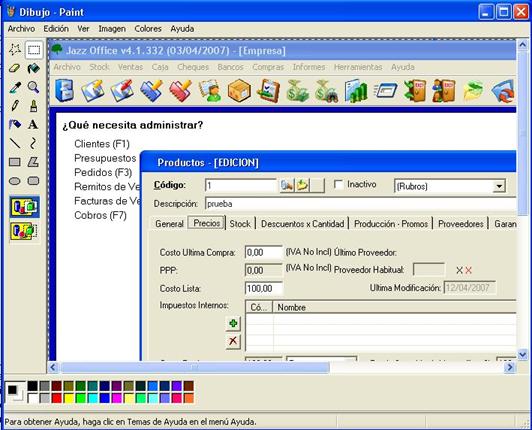Click the yellow arrow icon beside Código

[x=302, y=185]
